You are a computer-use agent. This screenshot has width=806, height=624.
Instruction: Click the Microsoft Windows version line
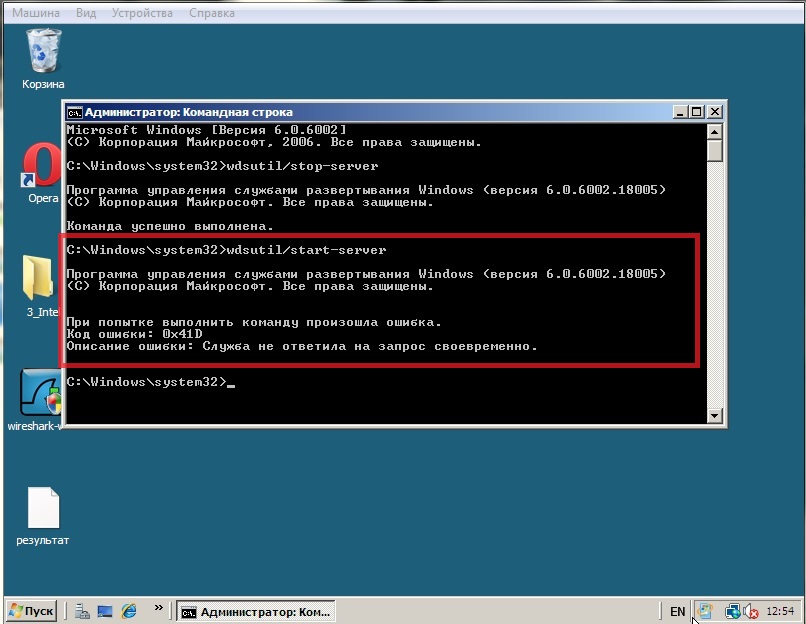(207, 130)
